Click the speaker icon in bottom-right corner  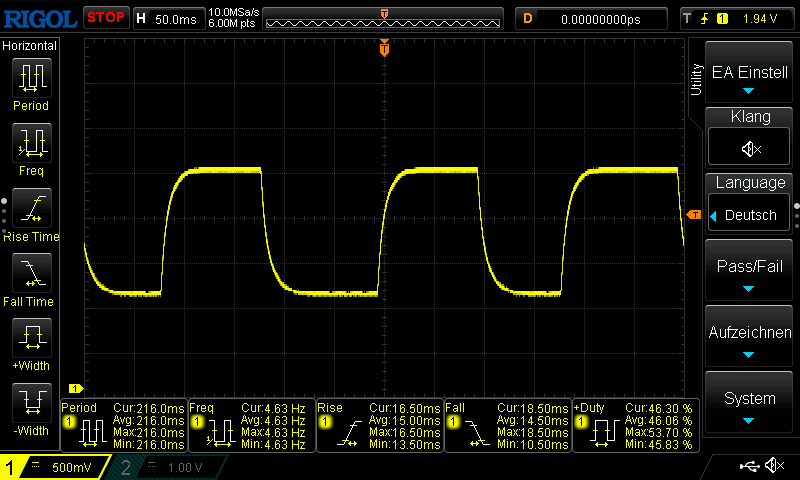774,465
